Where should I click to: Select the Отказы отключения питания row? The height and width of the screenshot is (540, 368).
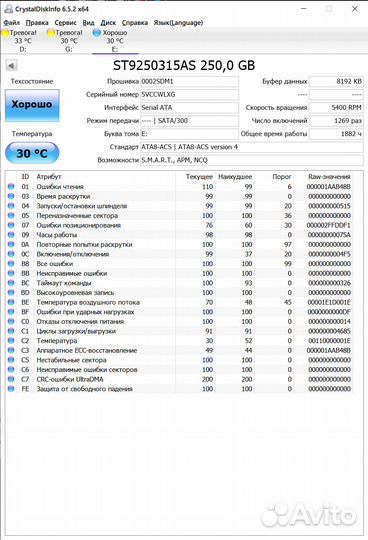(180, 322)
